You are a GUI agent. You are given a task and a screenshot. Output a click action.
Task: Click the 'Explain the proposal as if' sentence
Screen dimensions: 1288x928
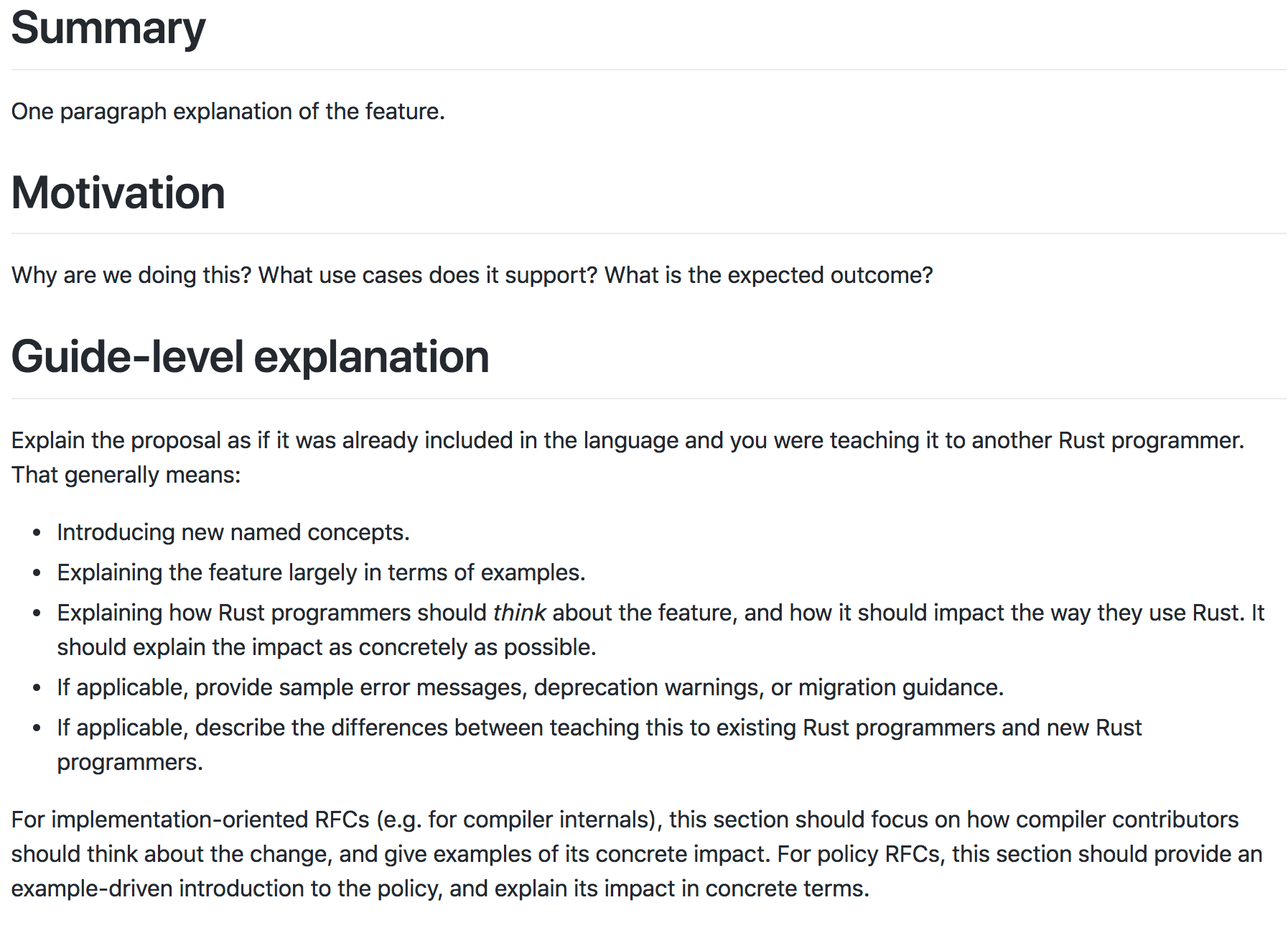pyautogui.click(x=628, y=440)
